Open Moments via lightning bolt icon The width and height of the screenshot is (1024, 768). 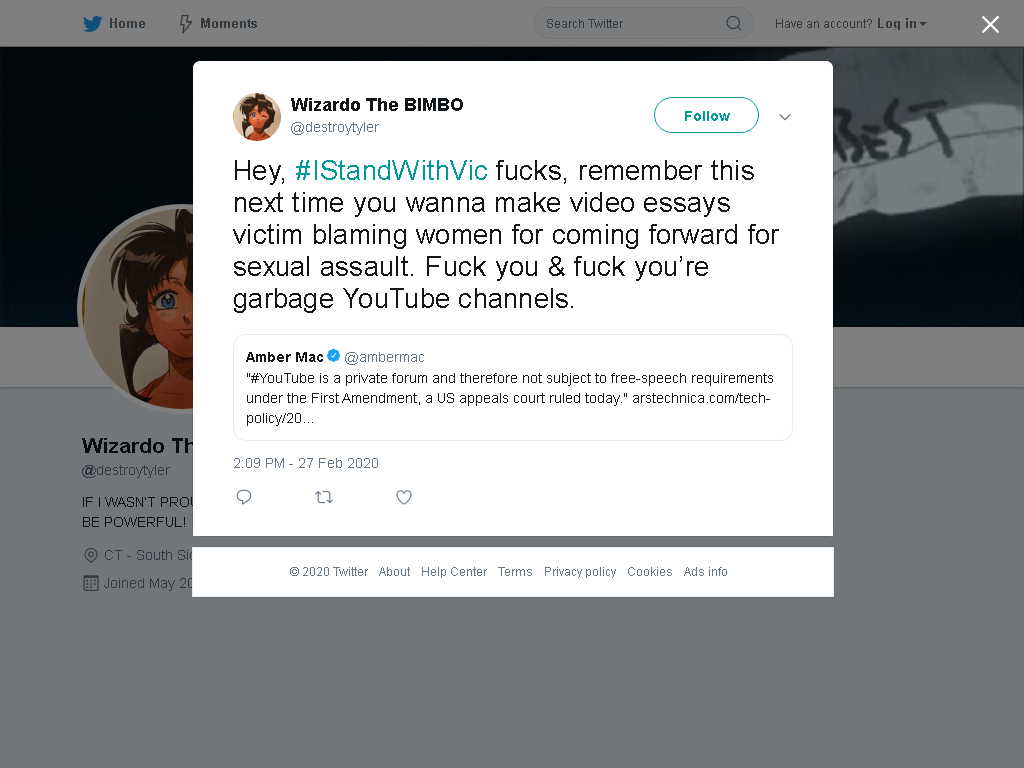point(185,24)
